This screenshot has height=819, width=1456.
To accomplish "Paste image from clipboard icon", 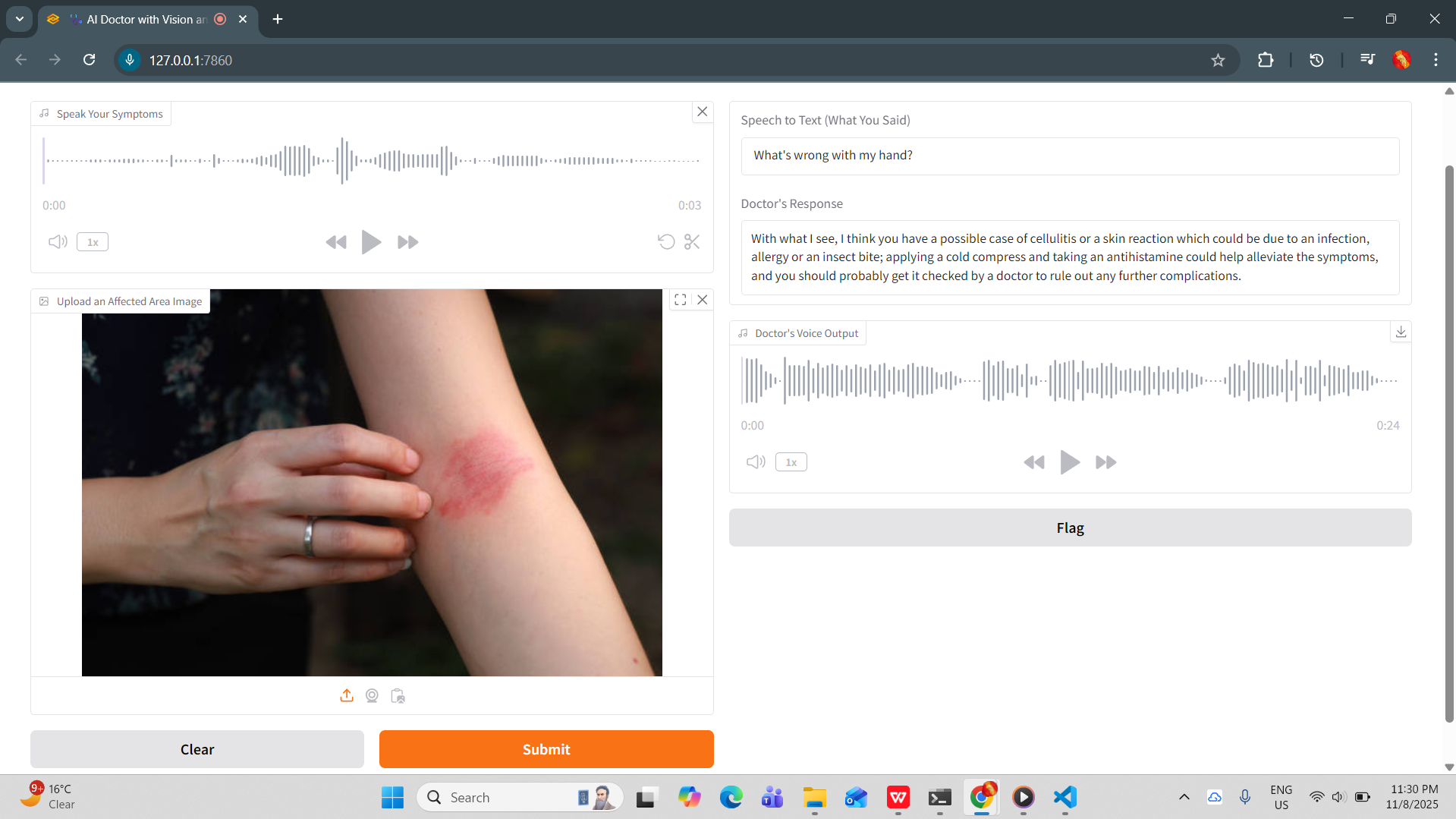I will tap(398, 695).
